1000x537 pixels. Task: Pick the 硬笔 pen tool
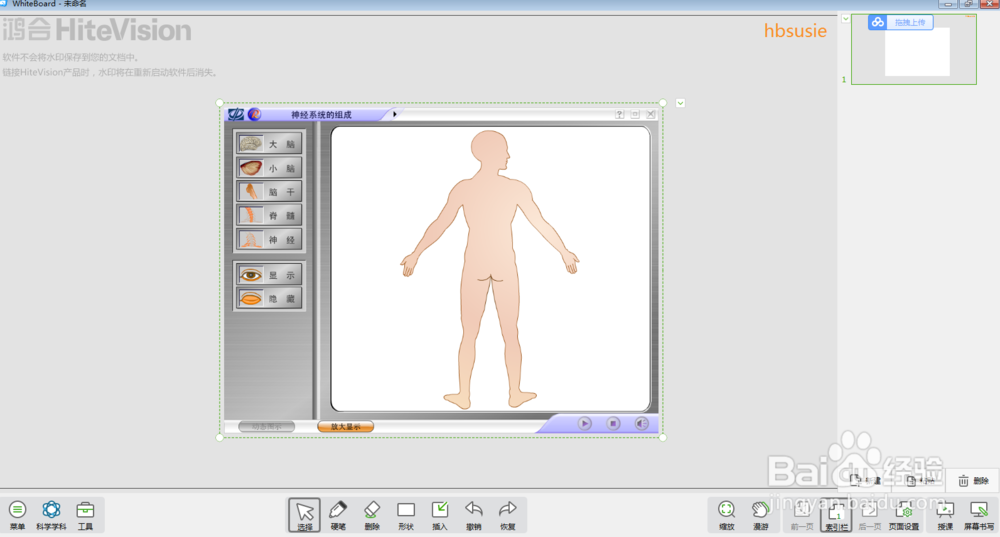(x=338, y=515)
